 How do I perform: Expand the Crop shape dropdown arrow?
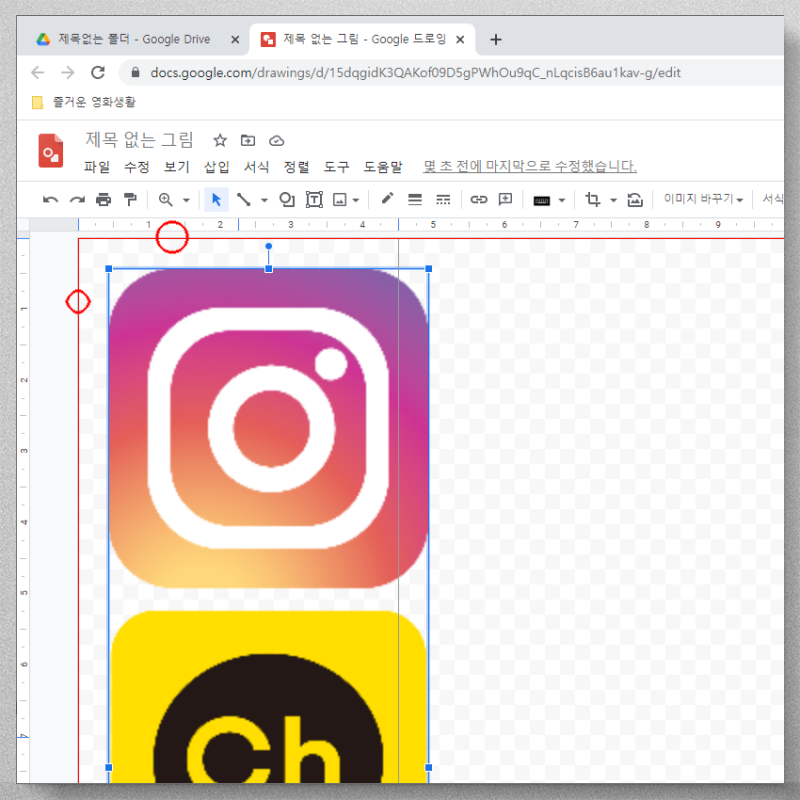tap(614, 200)
